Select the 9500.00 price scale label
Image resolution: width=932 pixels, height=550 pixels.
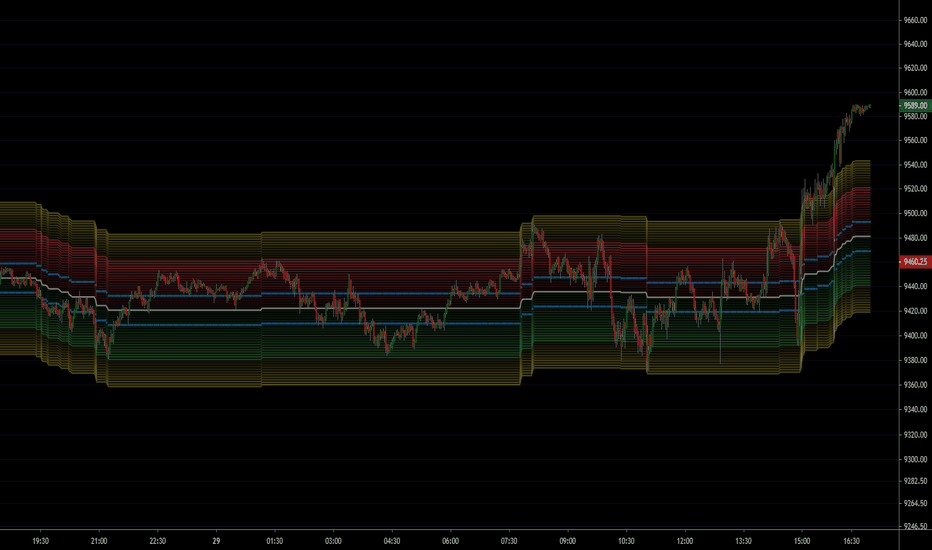pos(915,213)
